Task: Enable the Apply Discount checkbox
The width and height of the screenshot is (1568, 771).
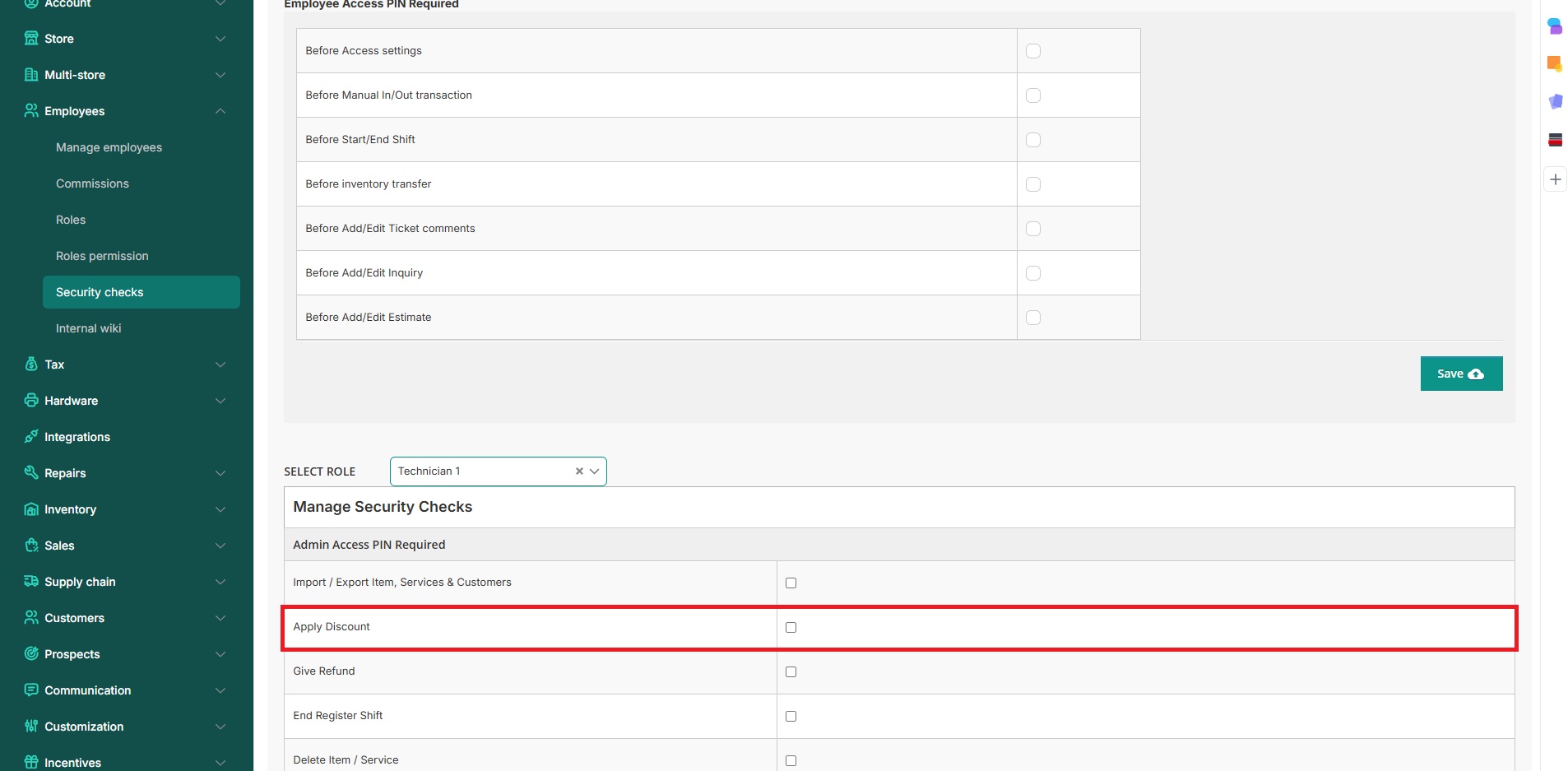Action: pos(791,628)
